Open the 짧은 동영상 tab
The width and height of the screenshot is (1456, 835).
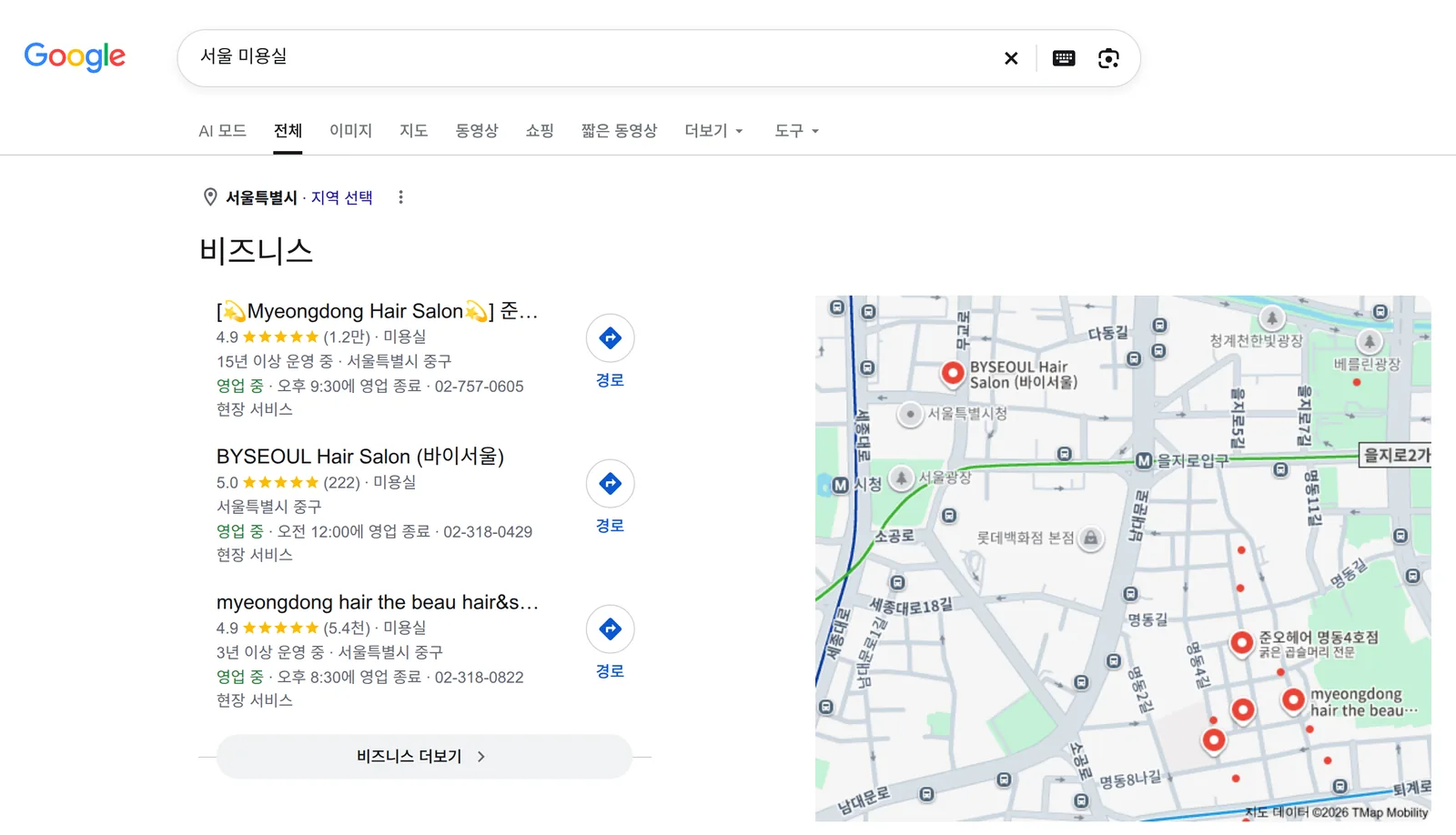pyautogui.click(x=619, y=131)
